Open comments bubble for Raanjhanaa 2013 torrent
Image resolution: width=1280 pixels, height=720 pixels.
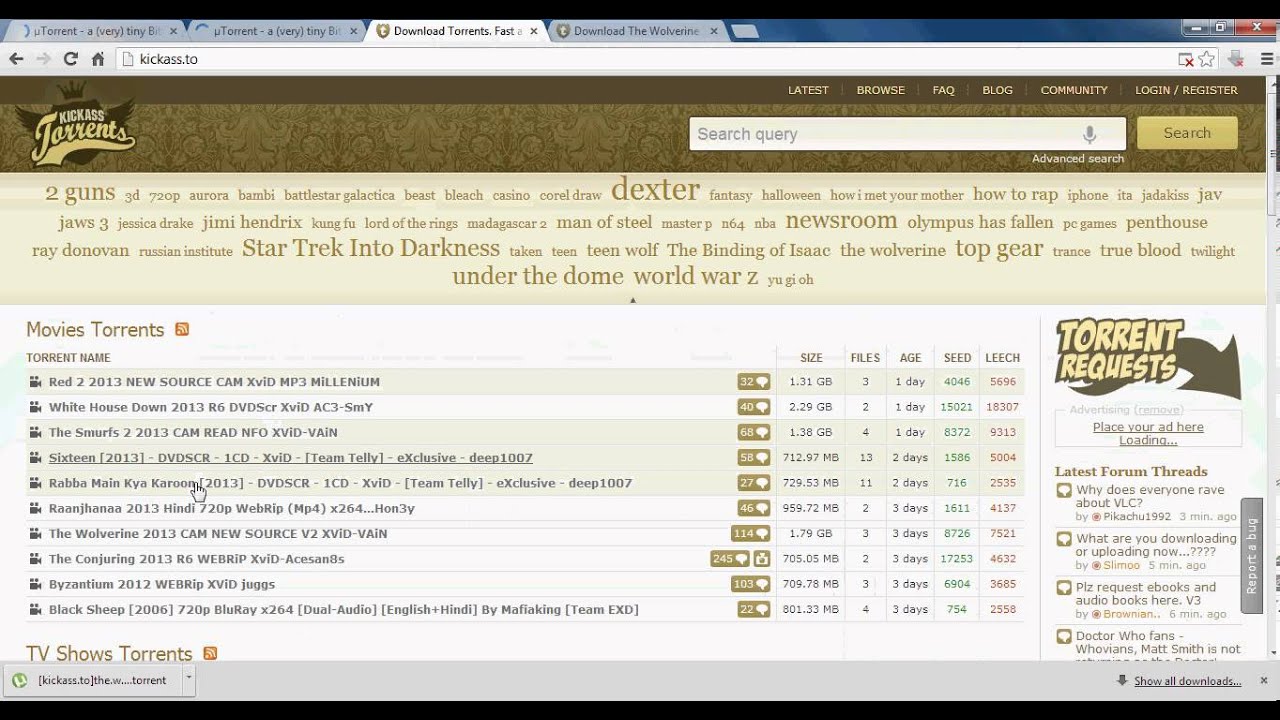[x=754, y=508]
